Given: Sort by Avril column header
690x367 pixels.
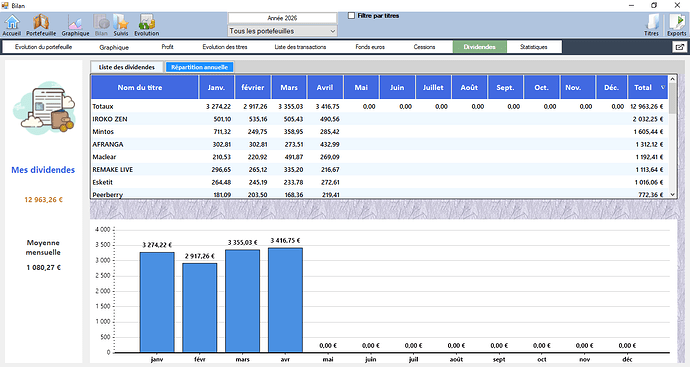Looking at the screenshot, I should click(x=325, y=88).
